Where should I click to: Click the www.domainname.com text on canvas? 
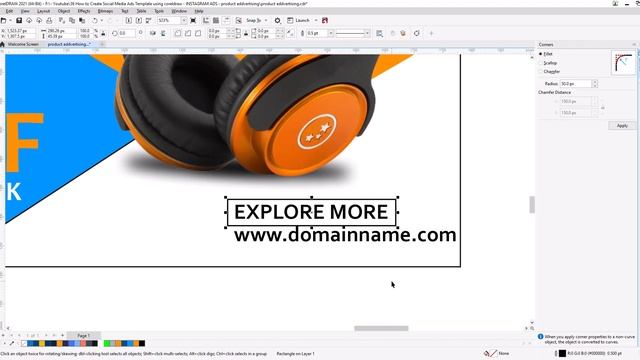click(x=345, y=236)
